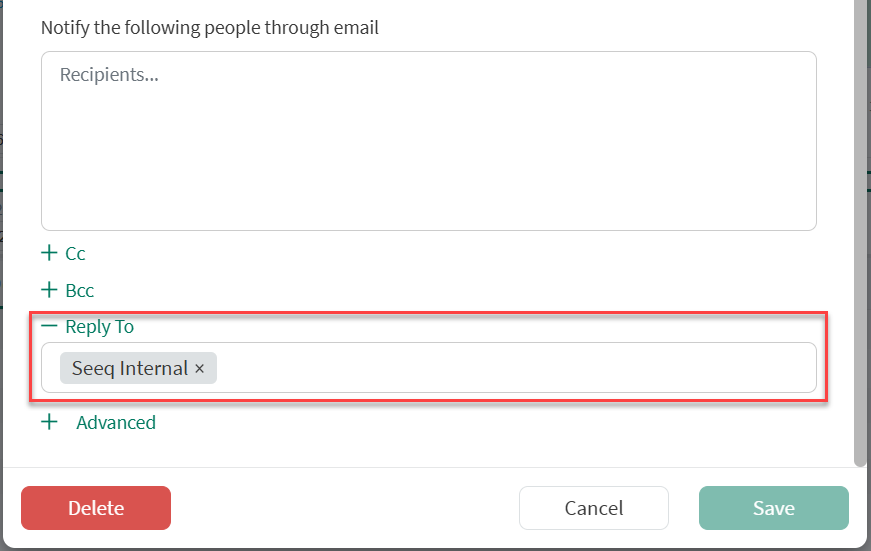Screen dimensions: 871x551
Task: Click the dimmed backdrop left of the dialog
Action: coord(1,300)
